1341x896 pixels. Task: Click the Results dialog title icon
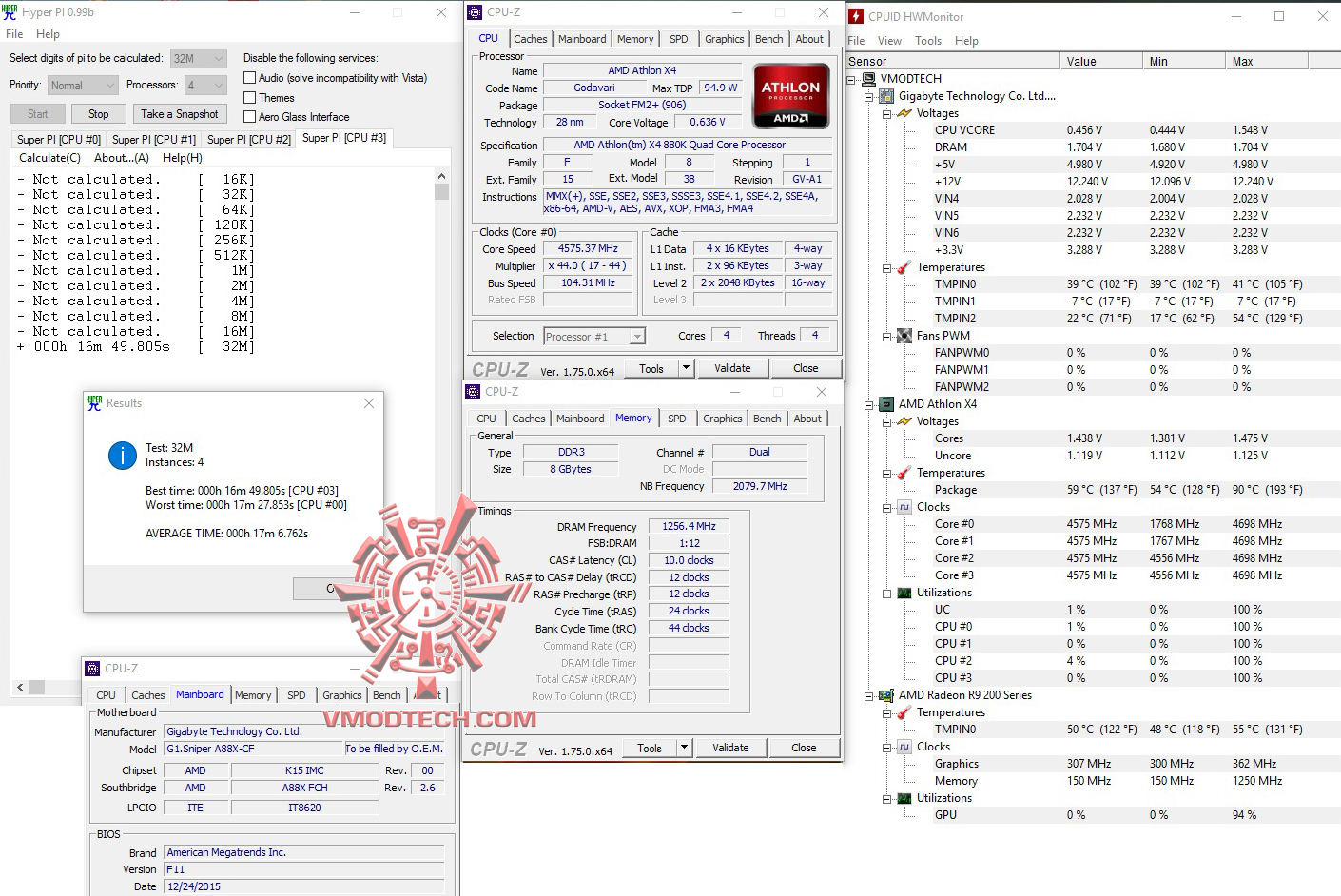pyautogui.click(x=94, y=403)
